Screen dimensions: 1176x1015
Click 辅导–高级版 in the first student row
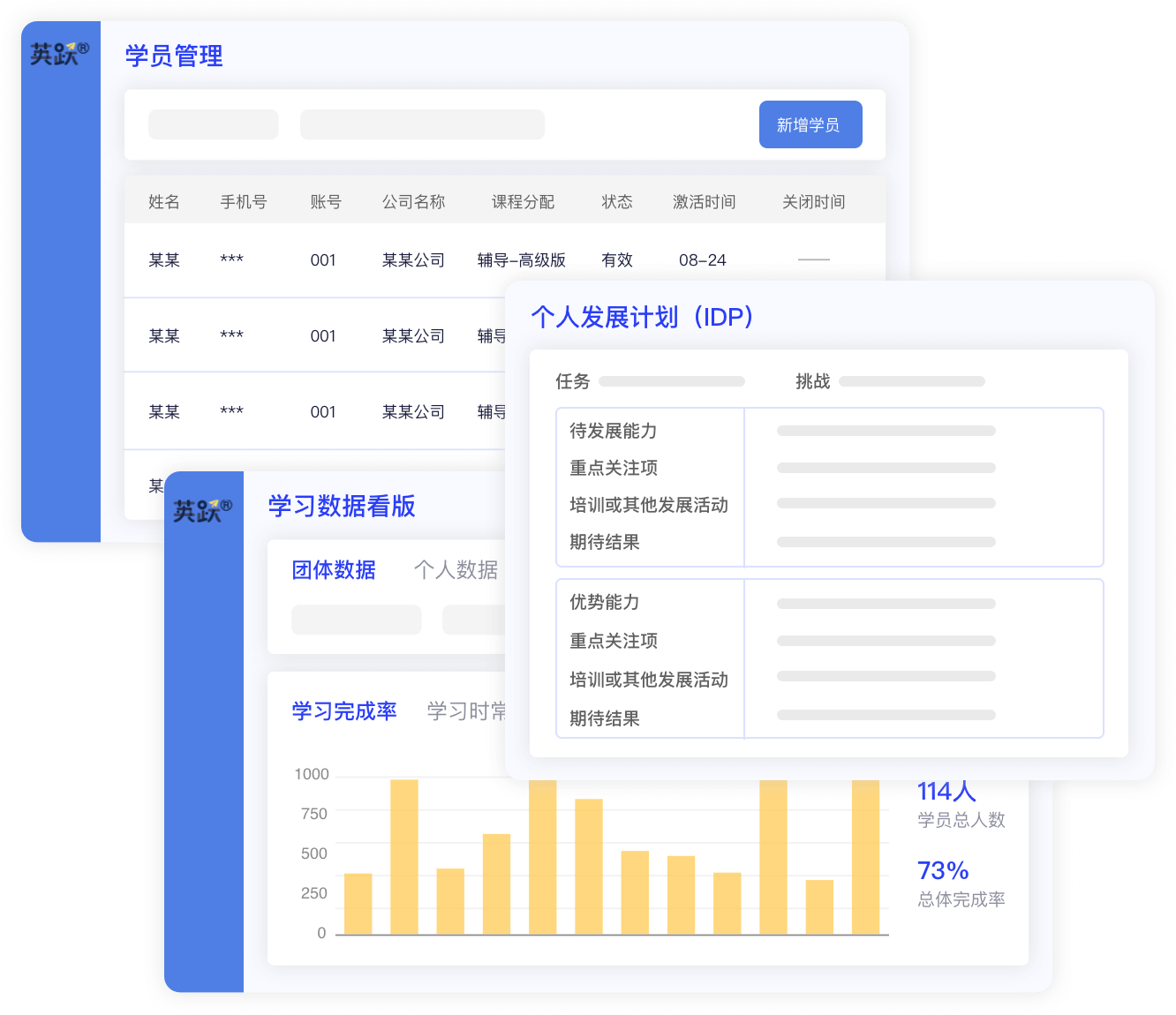click(x=521, y=260)
